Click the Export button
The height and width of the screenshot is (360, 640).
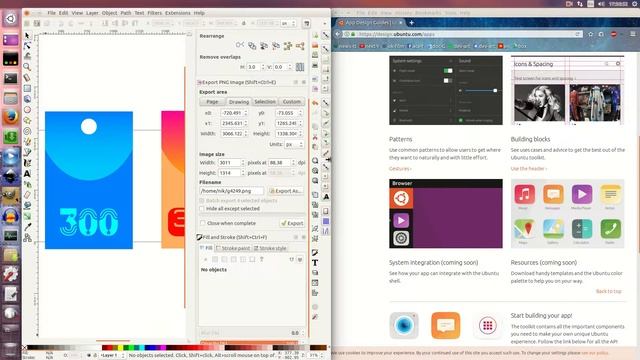pyautogui.click(x=292, y=223)
